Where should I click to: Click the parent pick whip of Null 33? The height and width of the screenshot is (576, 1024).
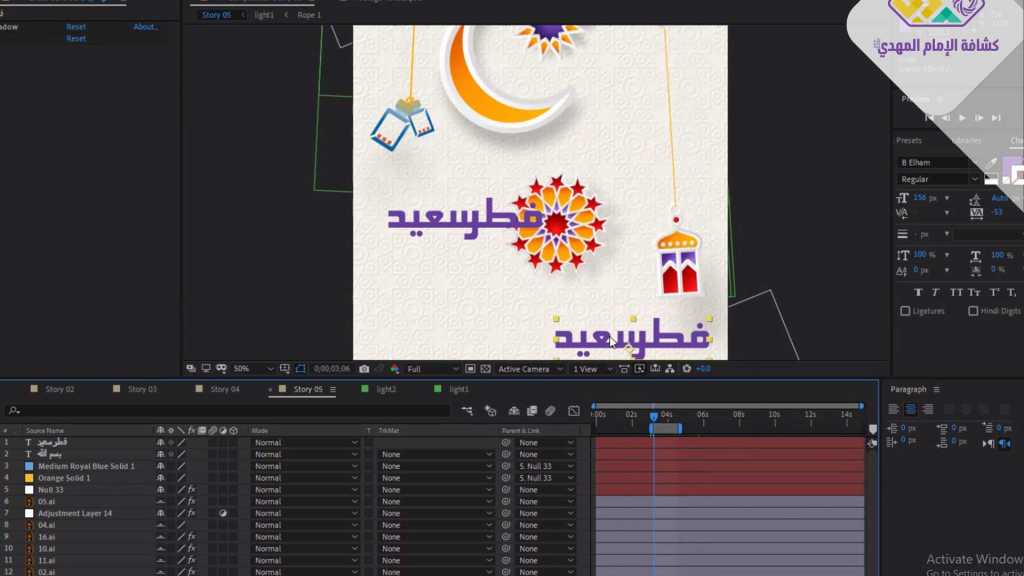click(506, 490)
